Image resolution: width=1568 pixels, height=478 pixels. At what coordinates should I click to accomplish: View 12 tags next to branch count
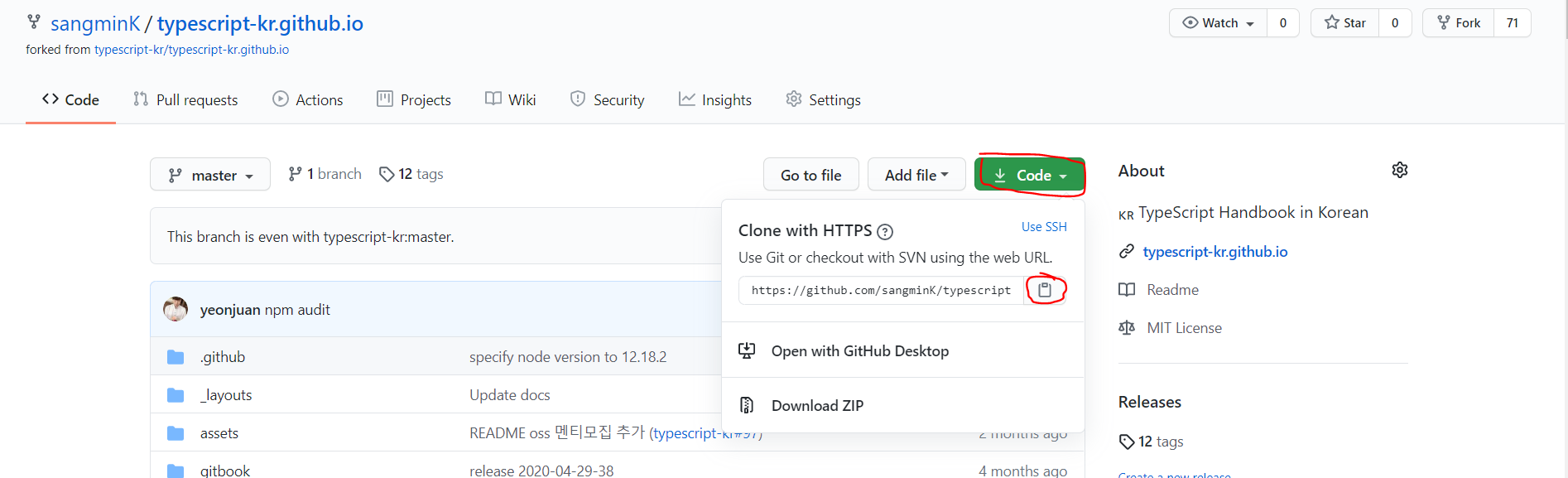(411, 174)
